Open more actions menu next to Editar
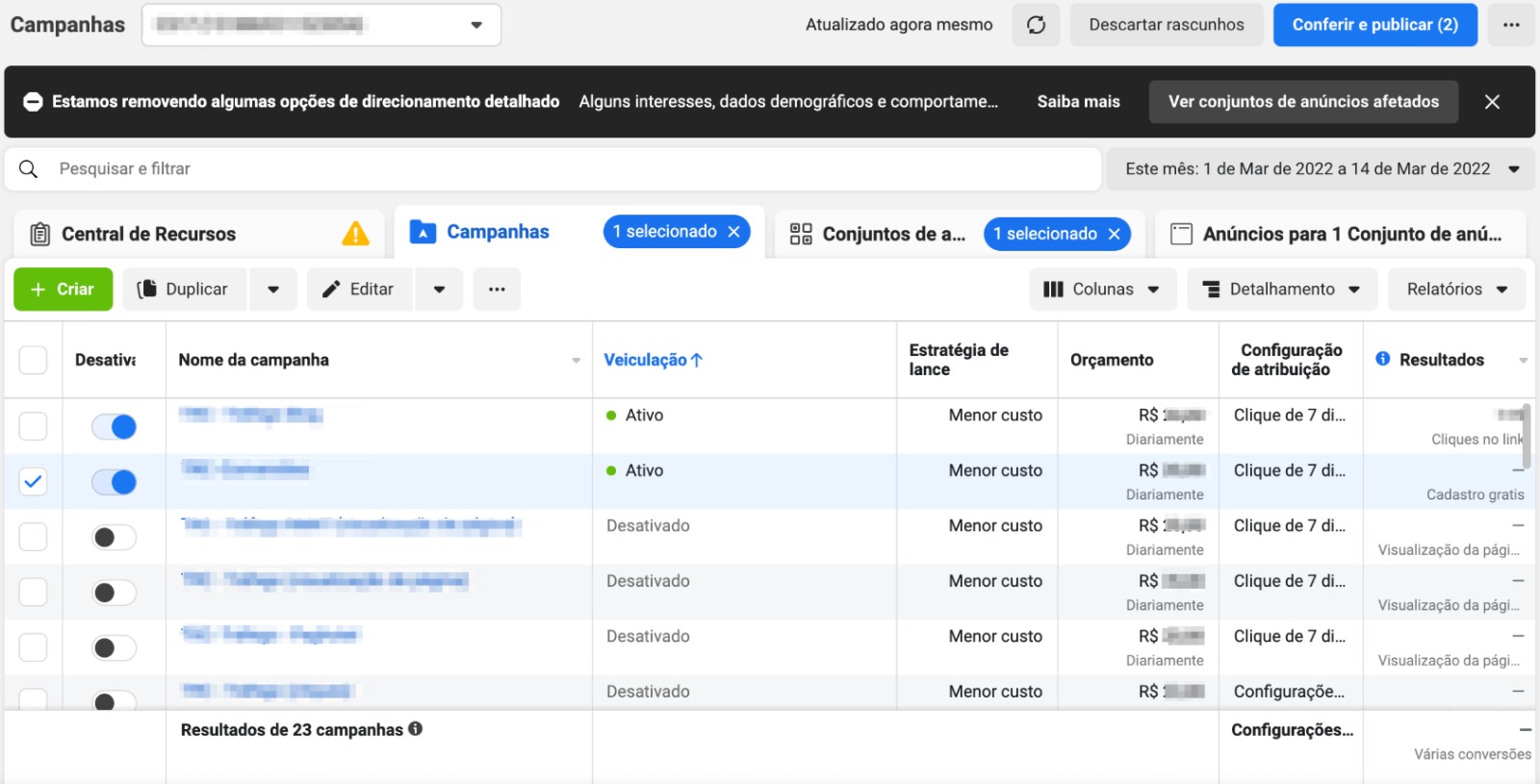This screenshot has height=784, width=1540. tap(497, 290)
